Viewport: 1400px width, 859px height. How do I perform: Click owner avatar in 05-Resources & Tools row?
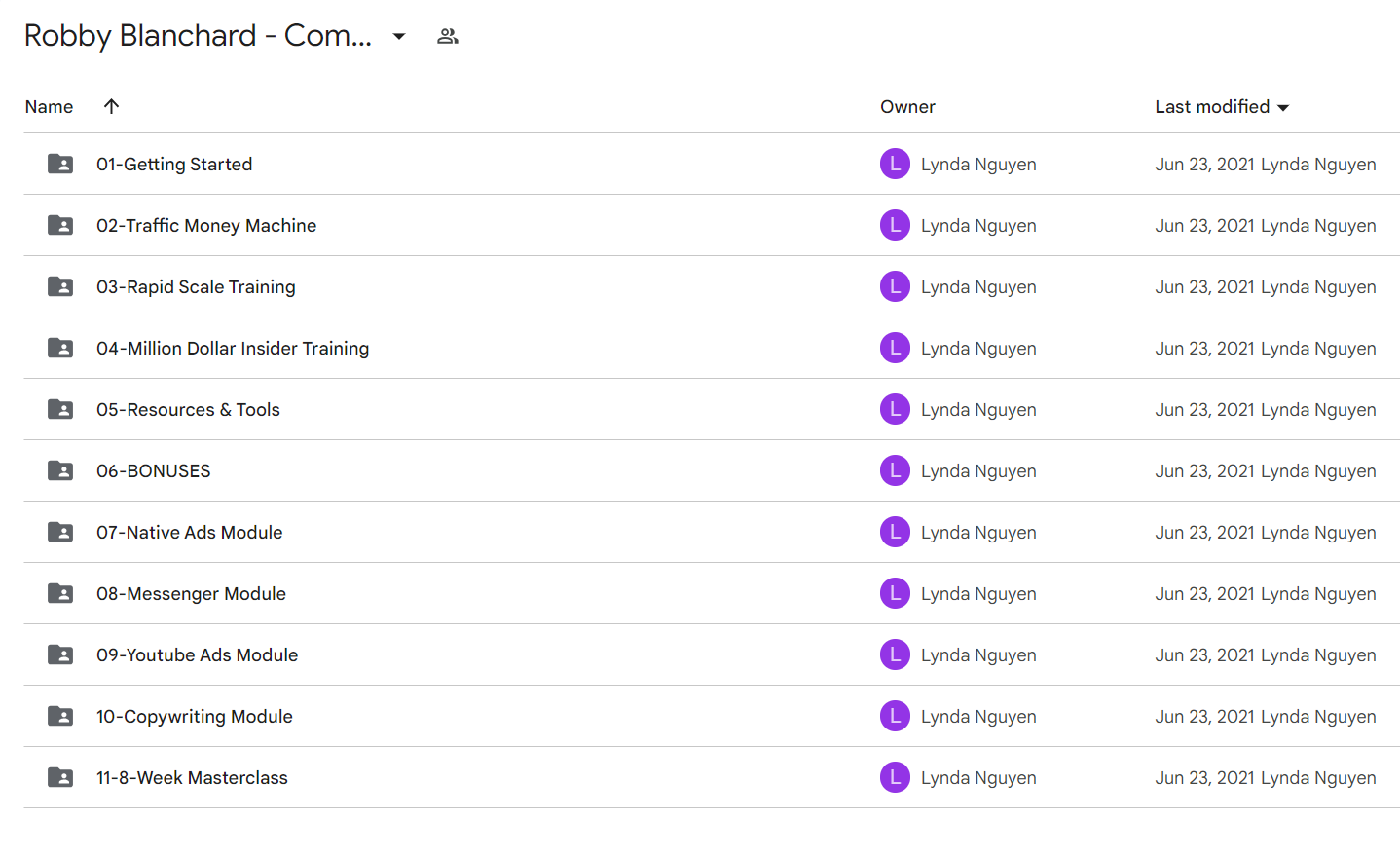[895, 409]
